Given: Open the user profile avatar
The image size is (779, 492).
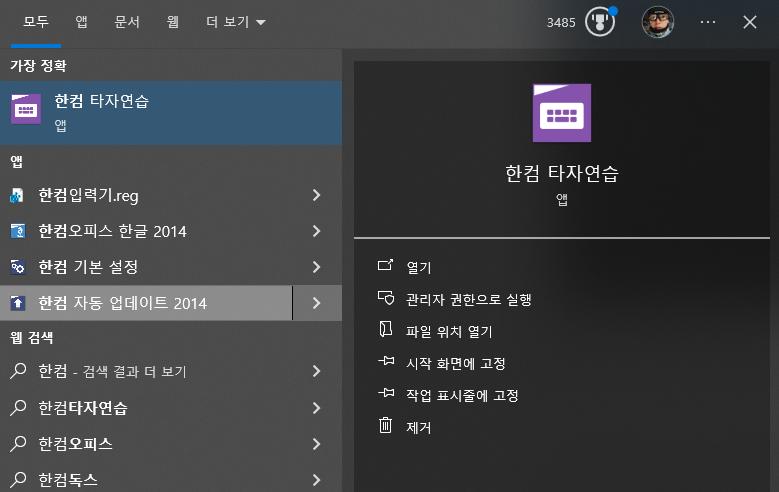Looking at the screenshot, I should click(658, 22).
